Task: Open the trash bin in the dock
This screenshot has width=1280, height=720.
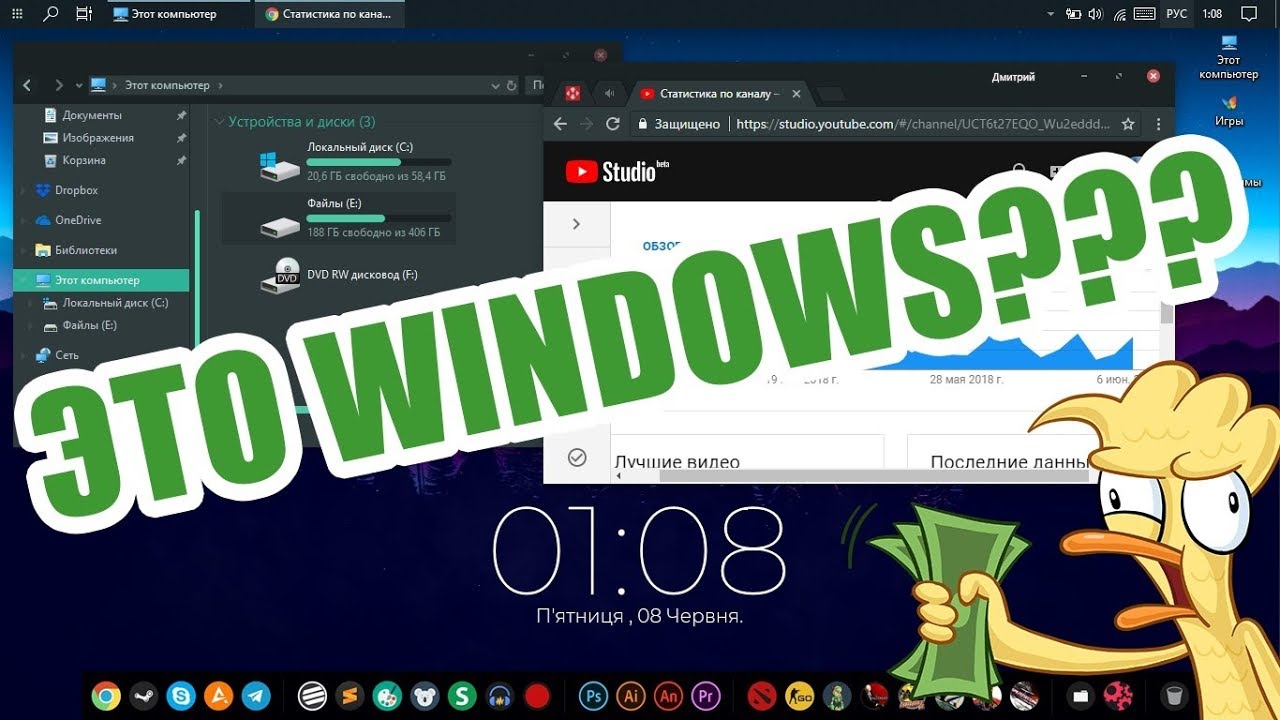Action: [1174, 695]
